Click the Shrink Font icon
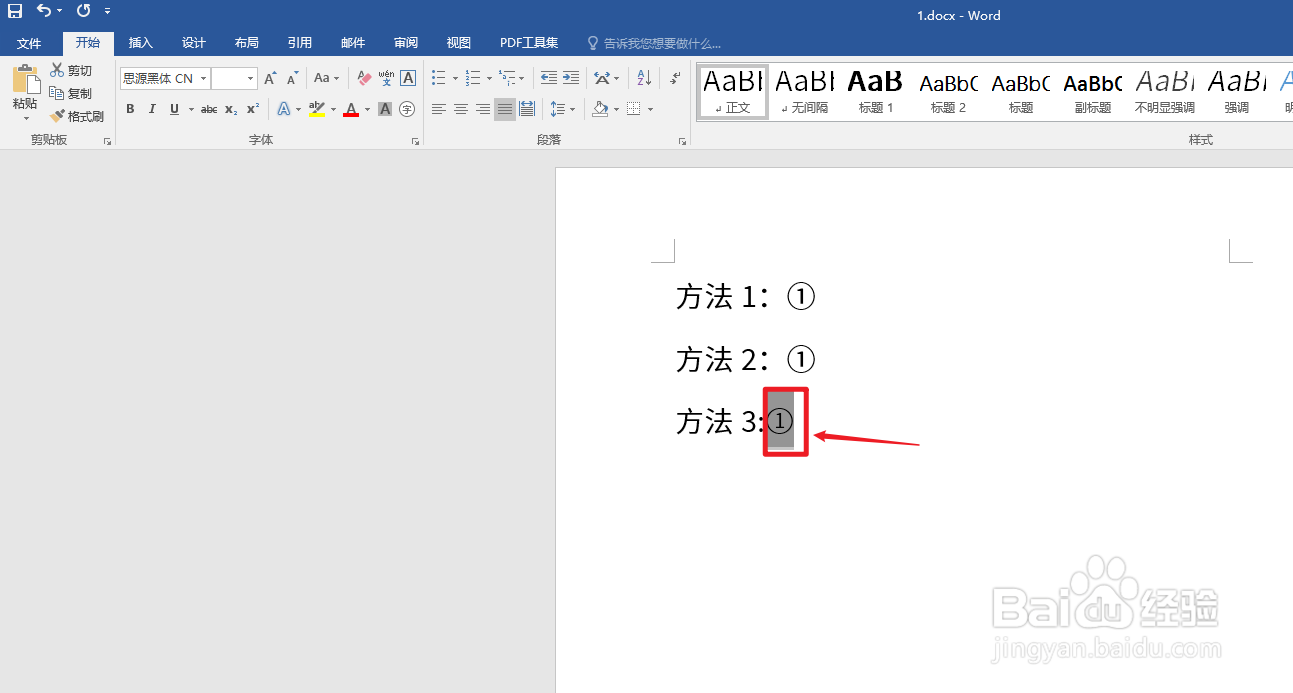This screenshot has width=1293, height=693. pos(292,78)
